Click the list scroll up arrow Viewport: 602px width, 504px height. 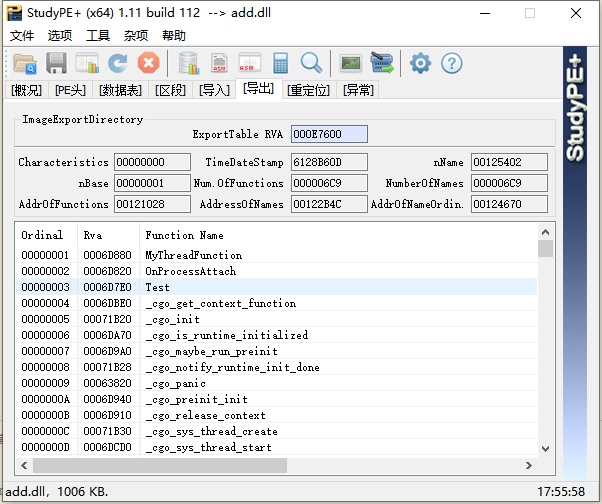(x=546, y=232)
